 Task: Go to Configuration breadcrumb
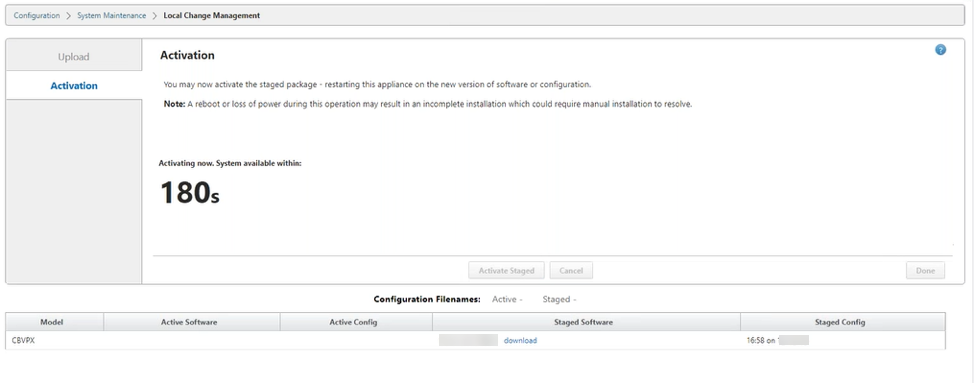tap(37, 16)
